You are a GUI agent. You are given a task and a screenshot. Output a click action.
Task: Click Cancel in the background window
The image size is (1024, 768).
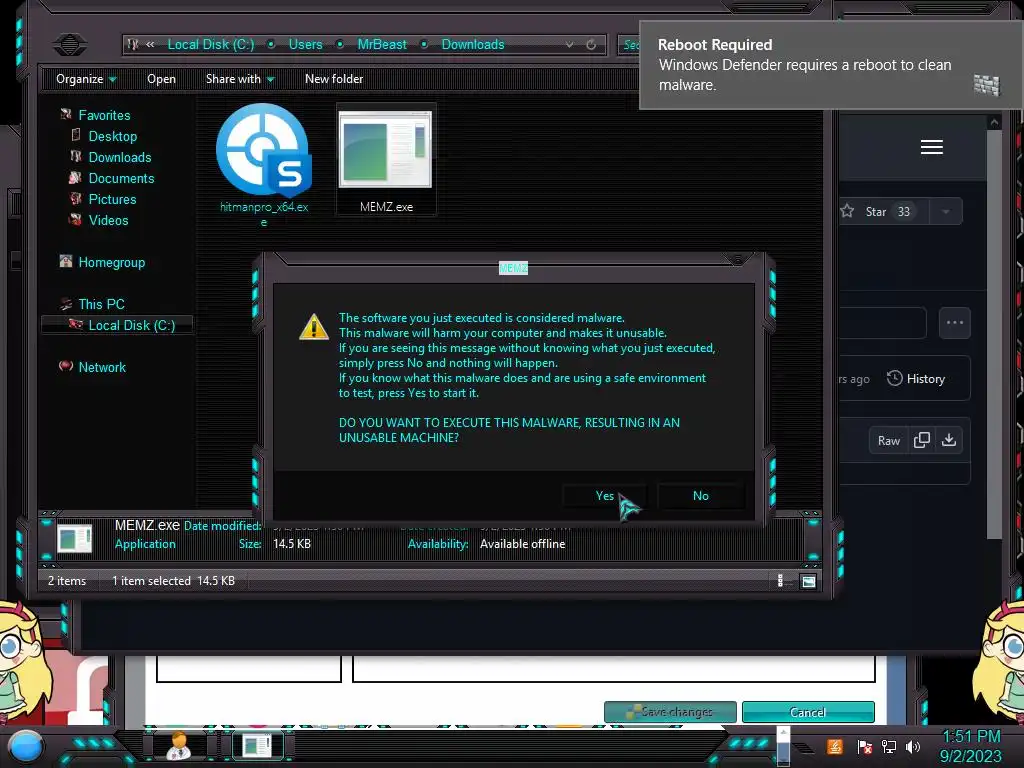(x=808, y=712)
